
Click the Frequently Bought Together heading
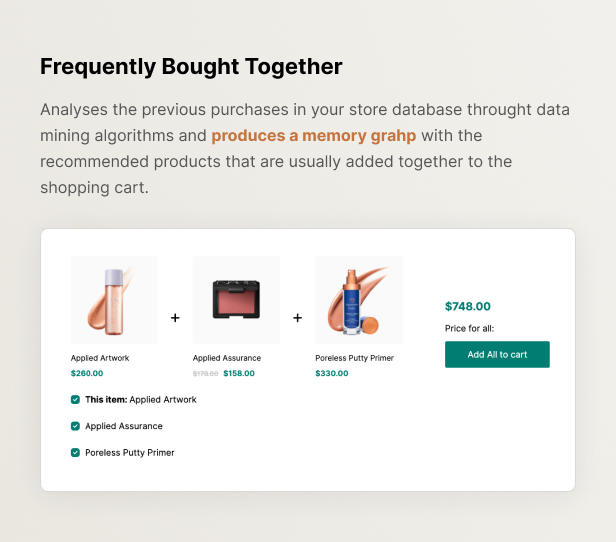coord(191,66)
